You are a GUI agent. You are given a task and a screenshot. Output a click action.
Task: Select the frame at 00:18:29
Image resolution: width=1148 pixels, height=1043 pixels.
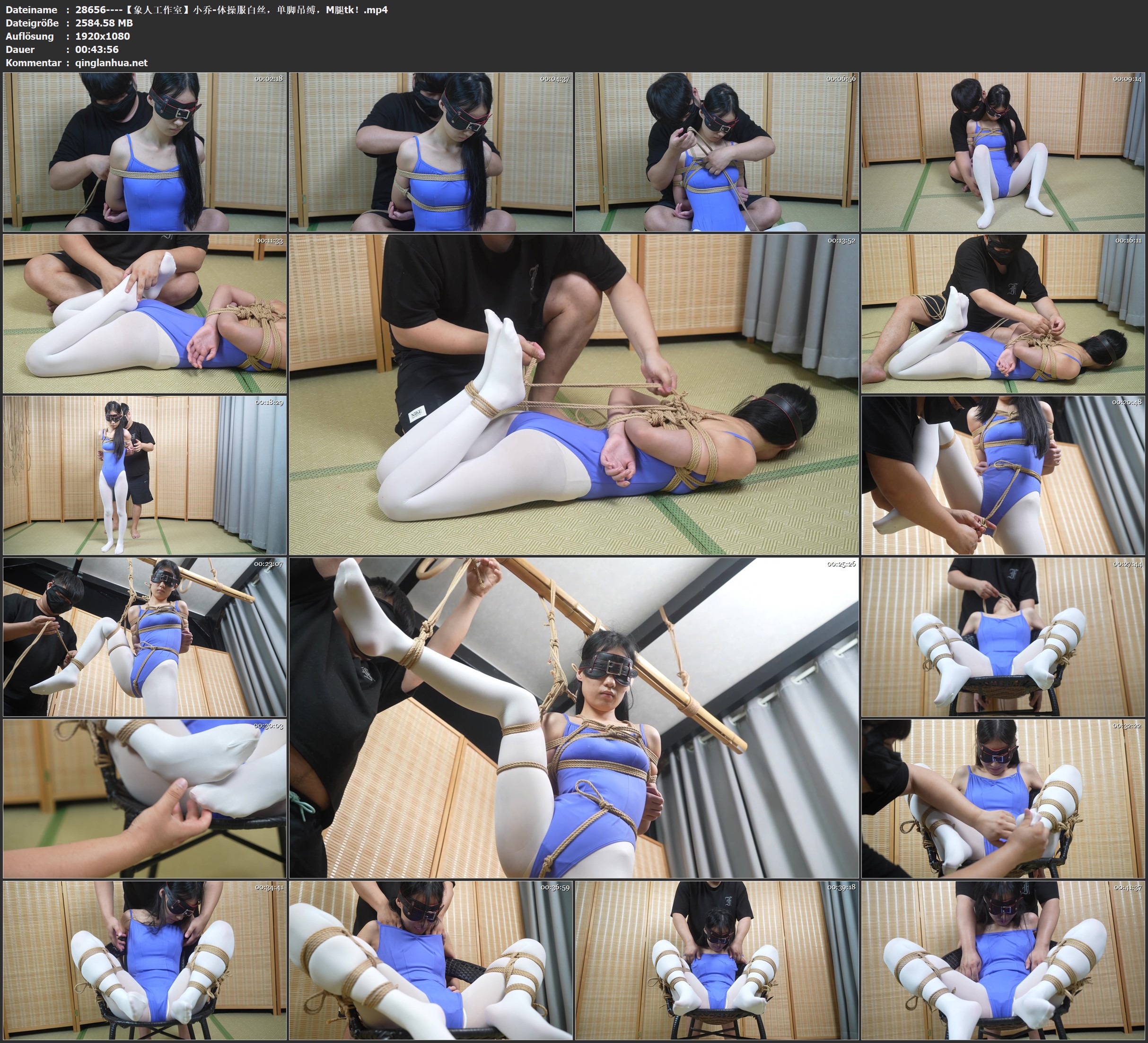pyautogui.click(x=145, y=475)
